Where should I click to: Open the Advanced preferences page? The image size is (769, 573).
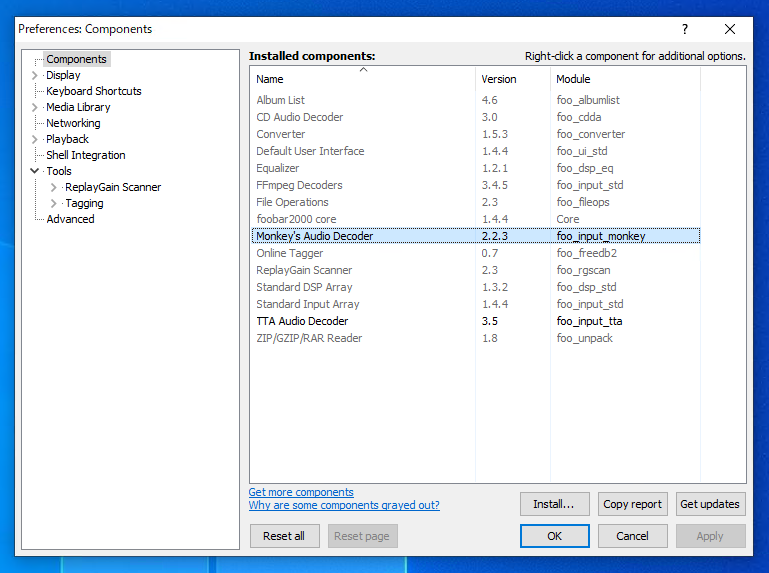pos(70,219)
